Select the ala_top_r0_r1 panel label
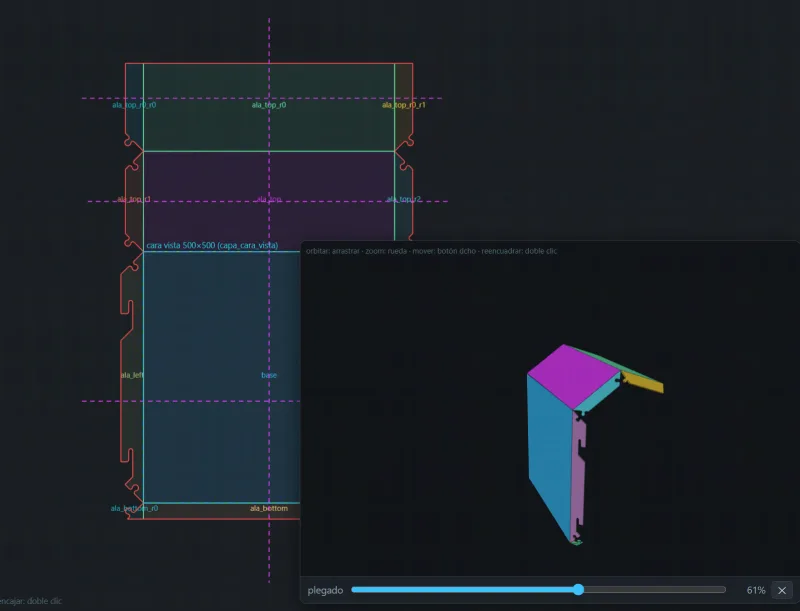Image resolution: width=800 pixels, height=611 pixels. click(x=404, y=105)
